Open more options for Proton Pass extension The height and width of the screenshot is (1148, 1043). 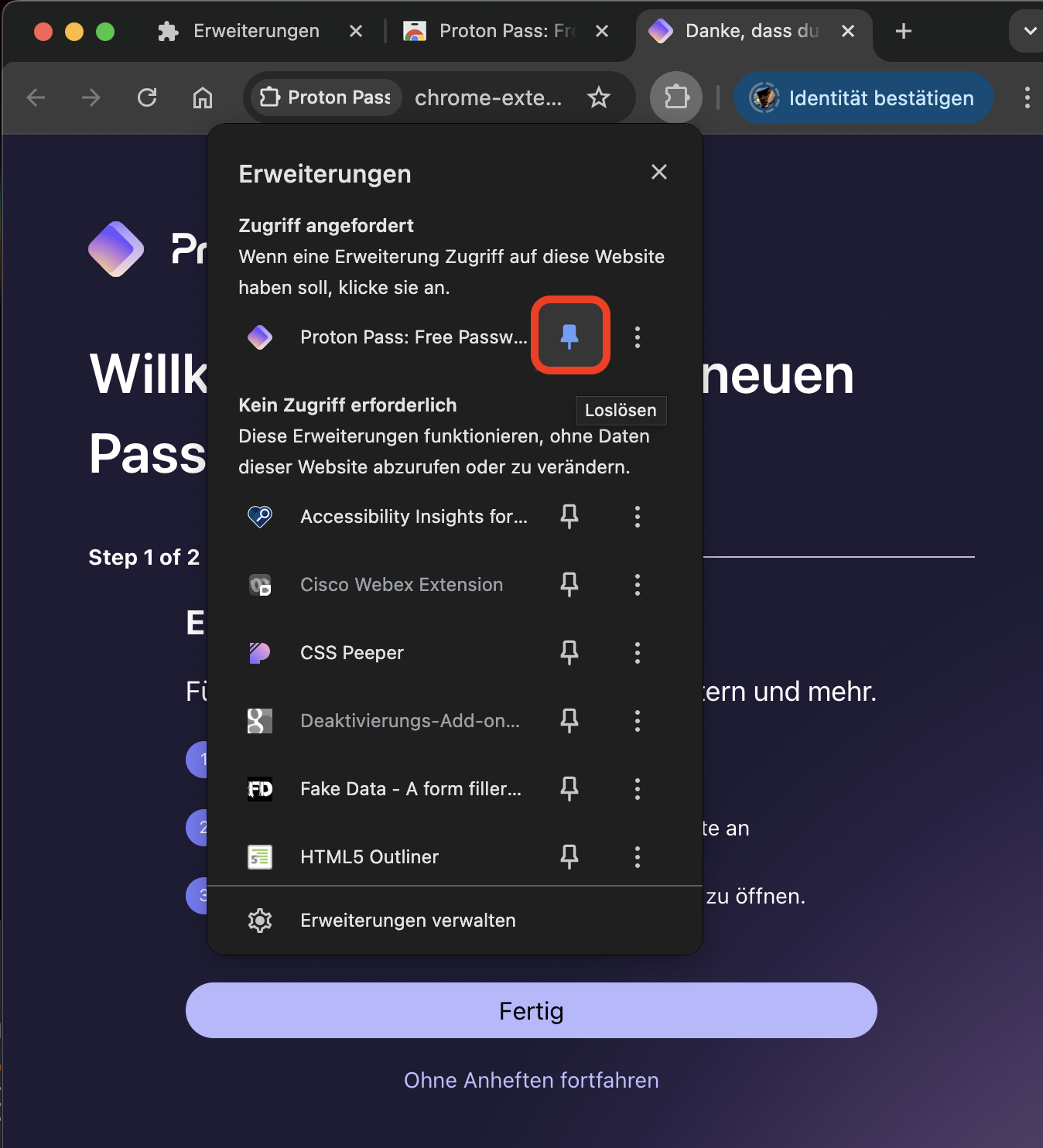point(638,337)
